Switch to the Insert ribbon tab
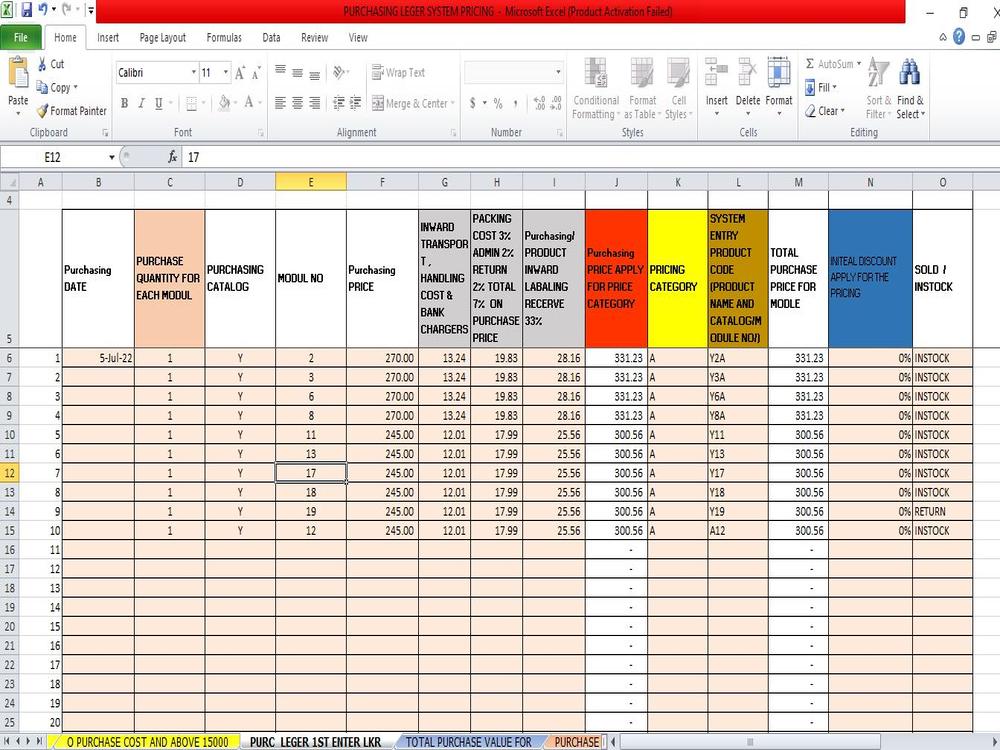Screen dimensions: 1000x750 (108, 38)
